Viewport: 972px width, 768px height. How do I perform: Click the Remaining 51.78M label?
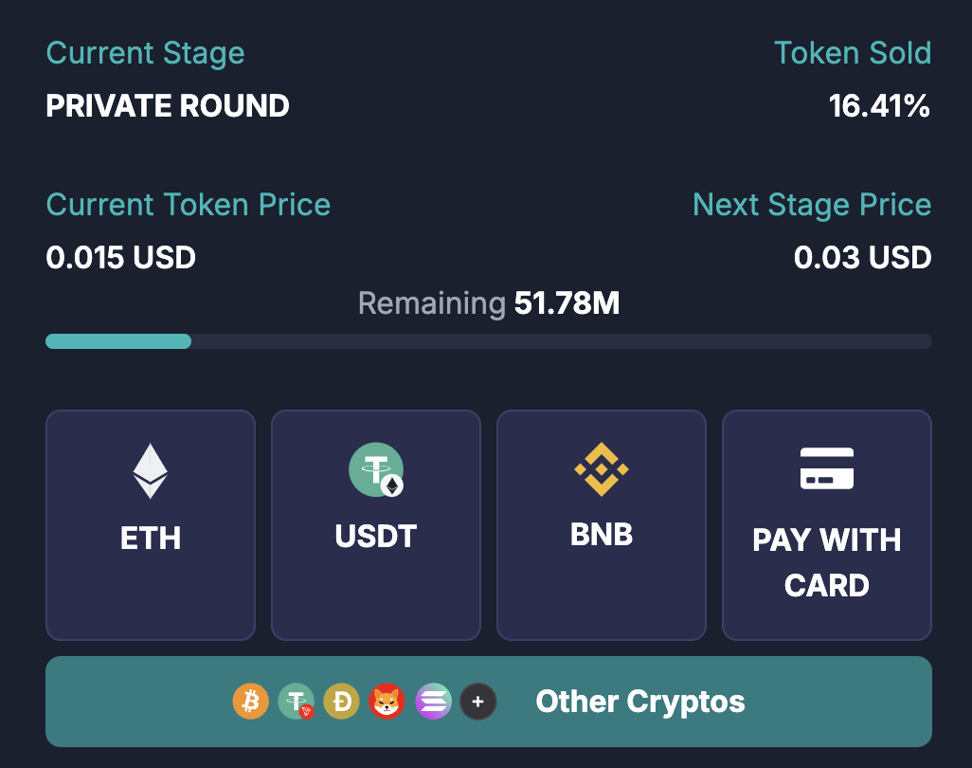[488, 304]
